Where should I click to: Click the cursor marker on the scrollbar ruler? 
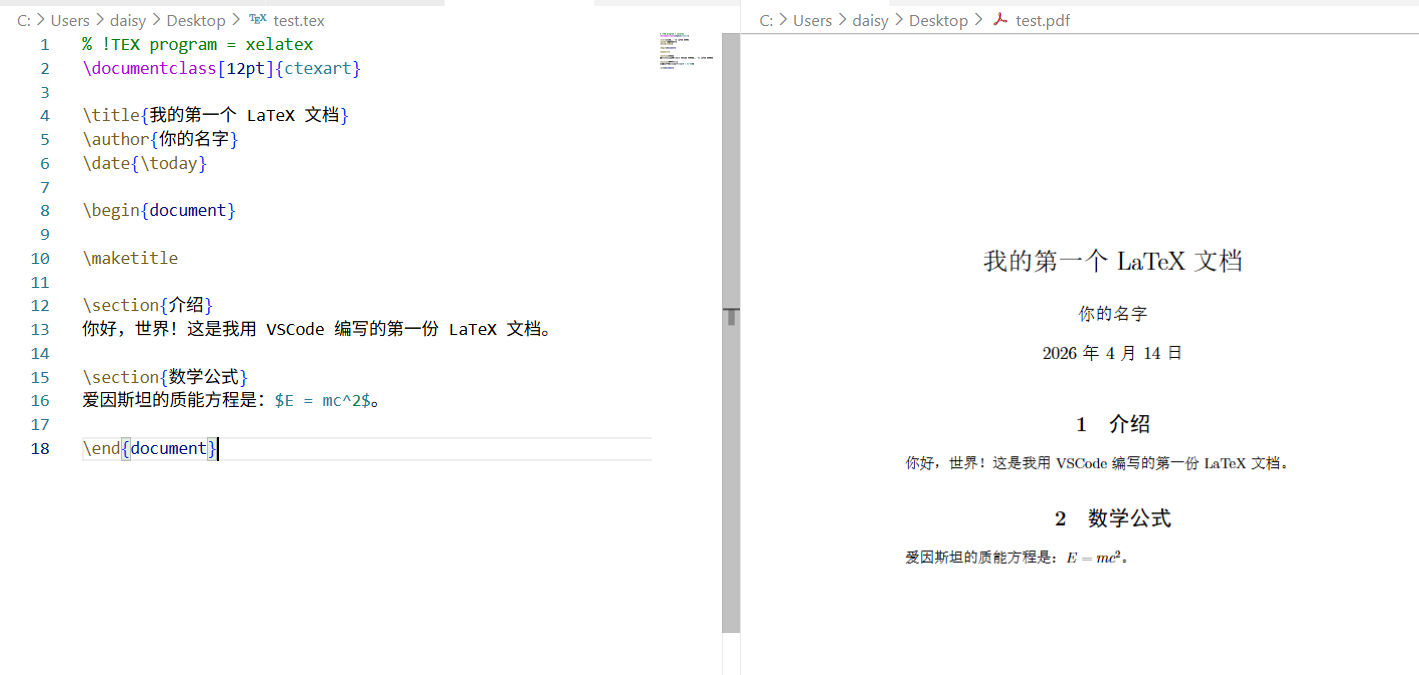click(x=731, y=317)
